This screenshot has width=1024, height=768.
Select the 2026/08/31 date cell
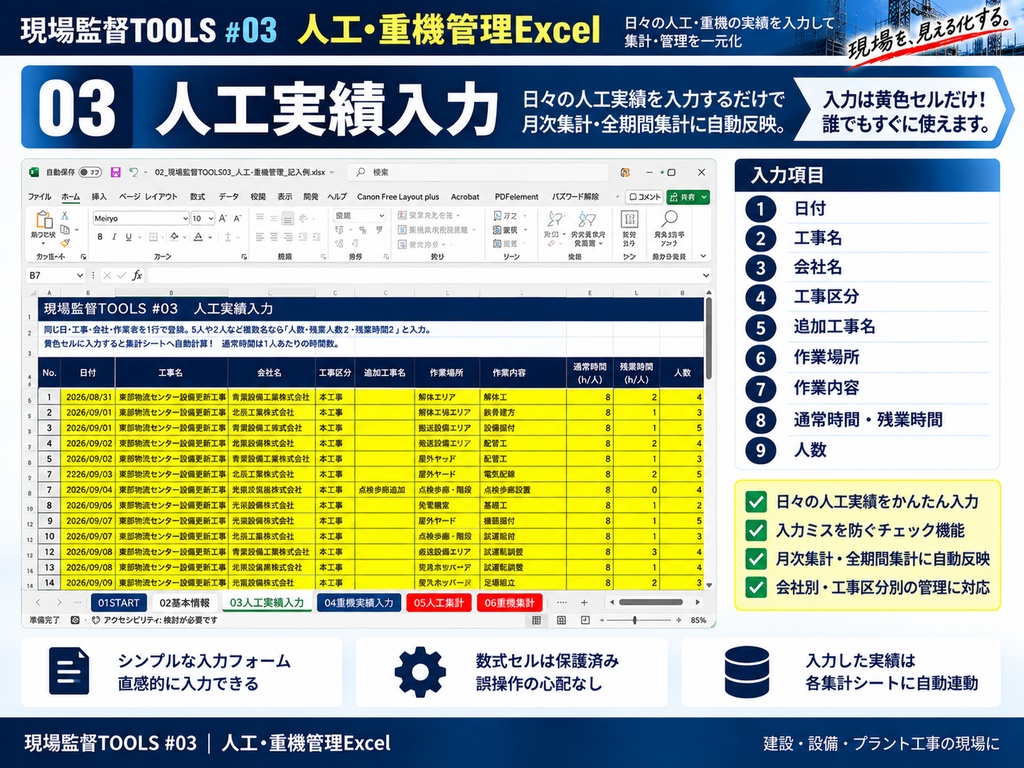[88, 396]
